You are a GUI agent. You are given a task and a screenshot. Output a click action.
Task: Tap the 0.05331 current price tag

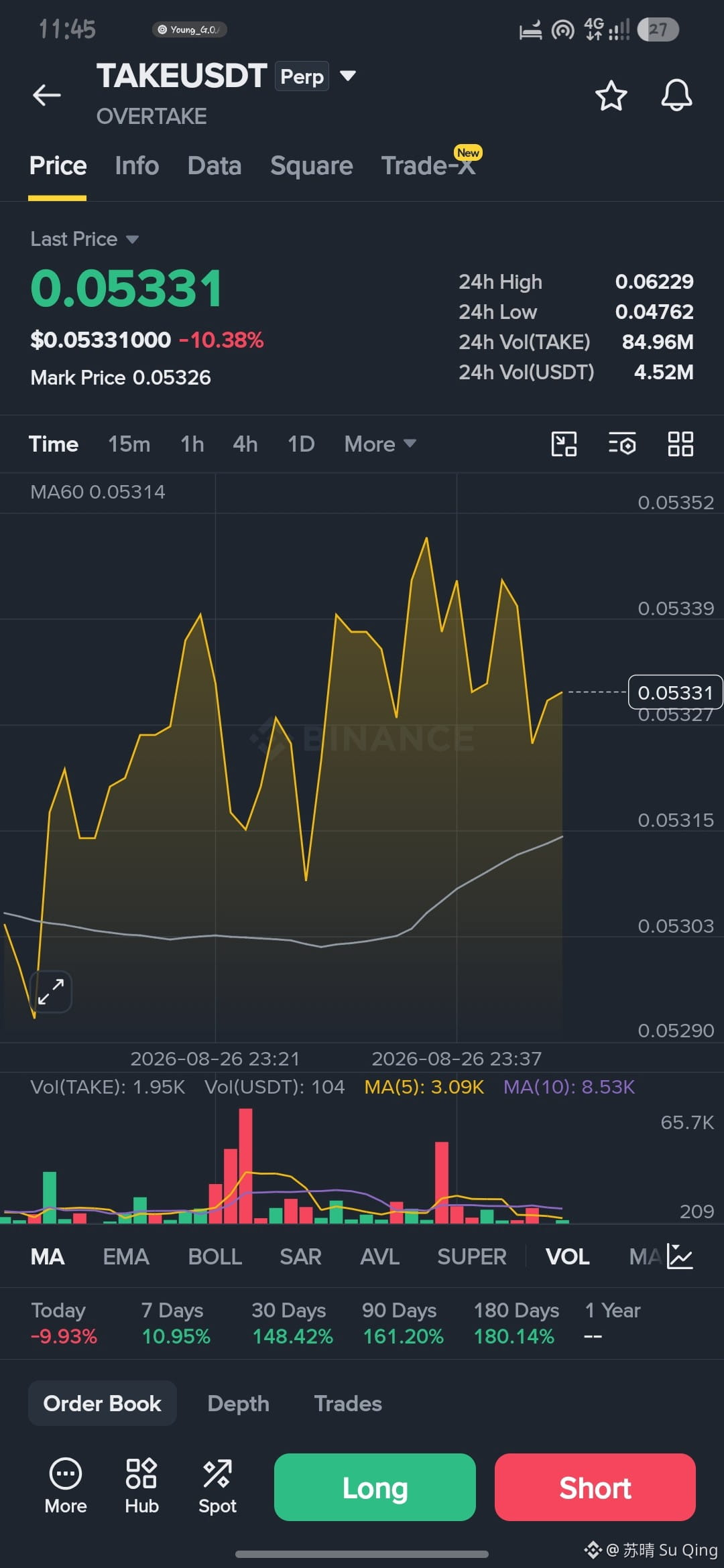tap(675, 692)
